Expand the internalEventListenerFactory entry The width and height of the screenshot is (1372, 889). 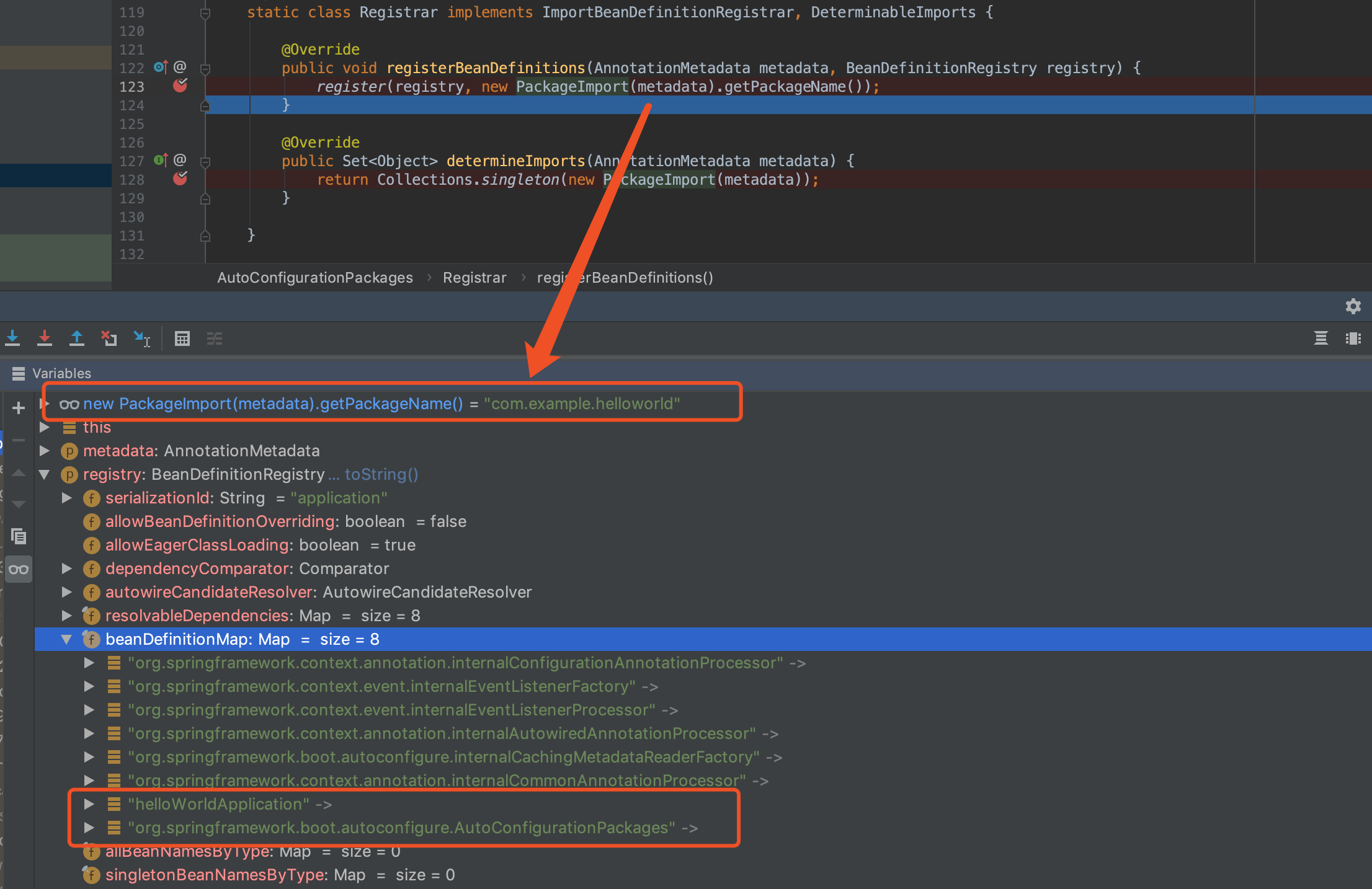89,686
